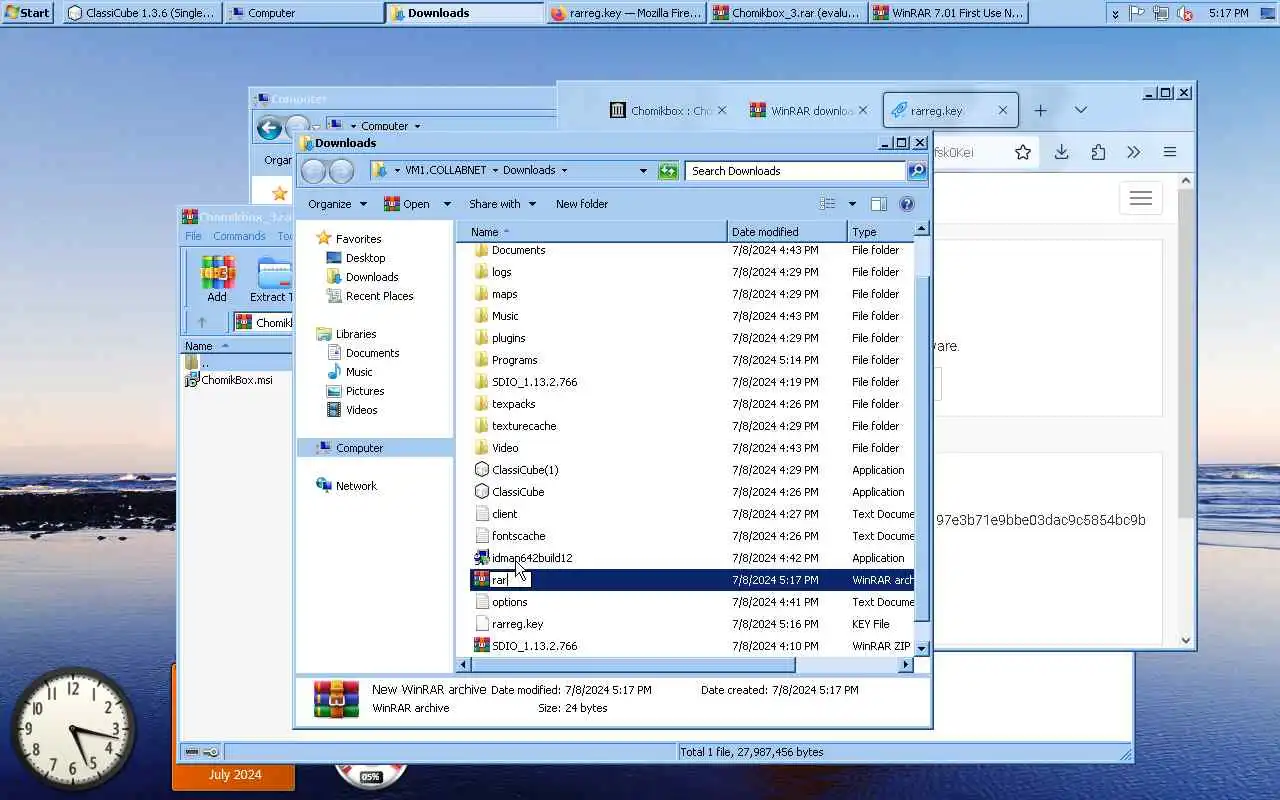Open the Videos library
Viewport: 1280px width, 800px height.
point(361,410)
